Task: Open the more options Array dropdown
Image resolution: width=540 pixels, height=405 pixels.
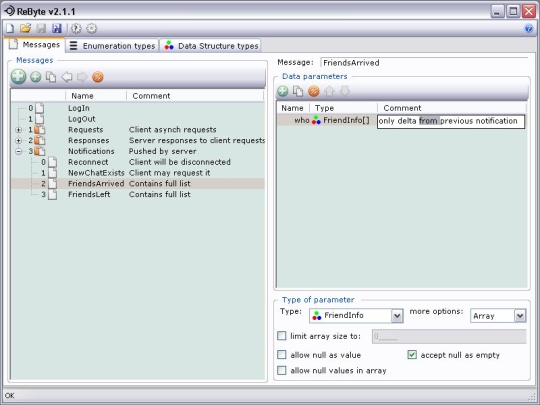Action: [x=520, y=316]
